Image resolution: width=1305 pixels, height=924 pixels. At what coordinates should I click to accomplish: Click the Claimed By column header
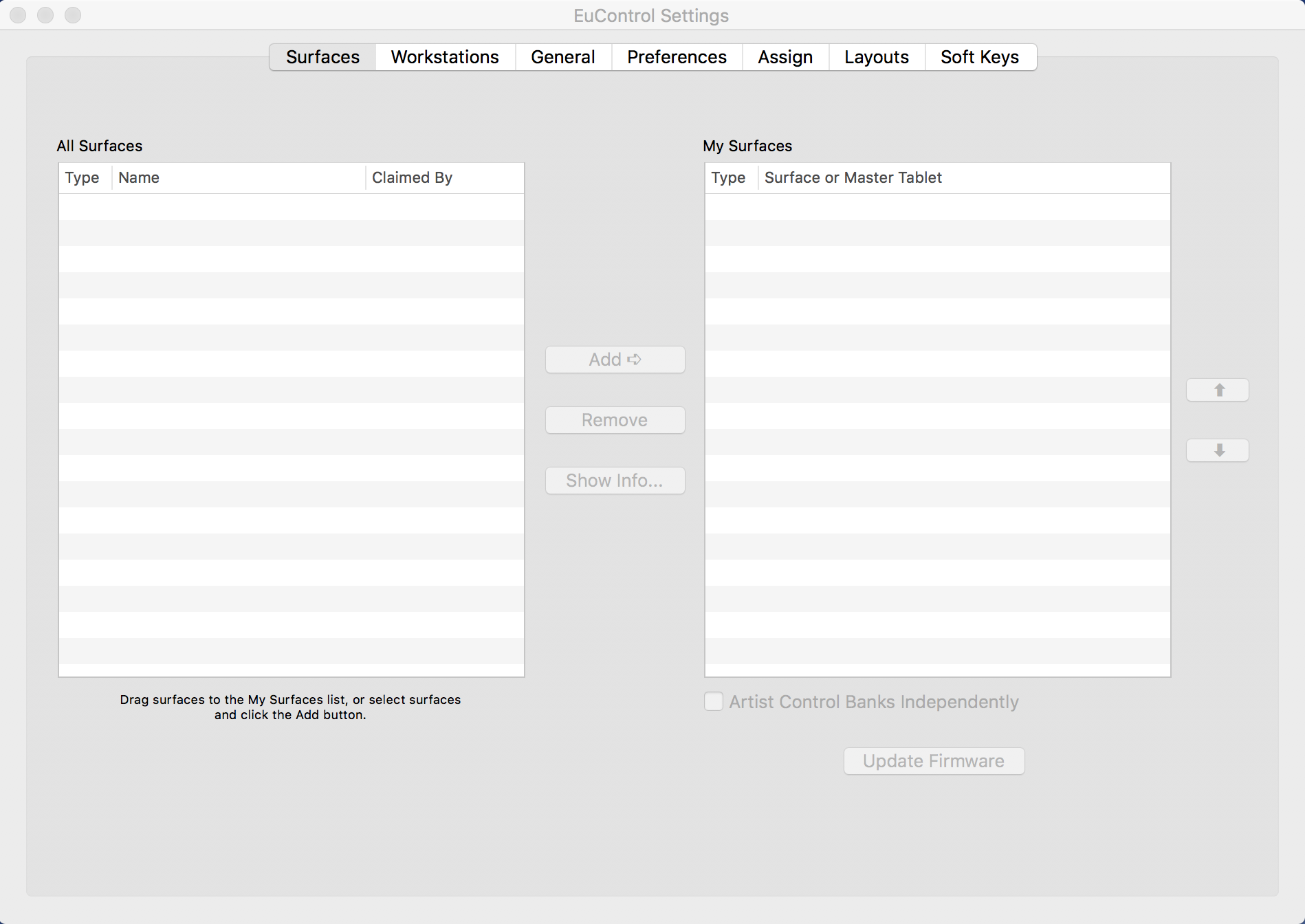[x=445, y=178]
